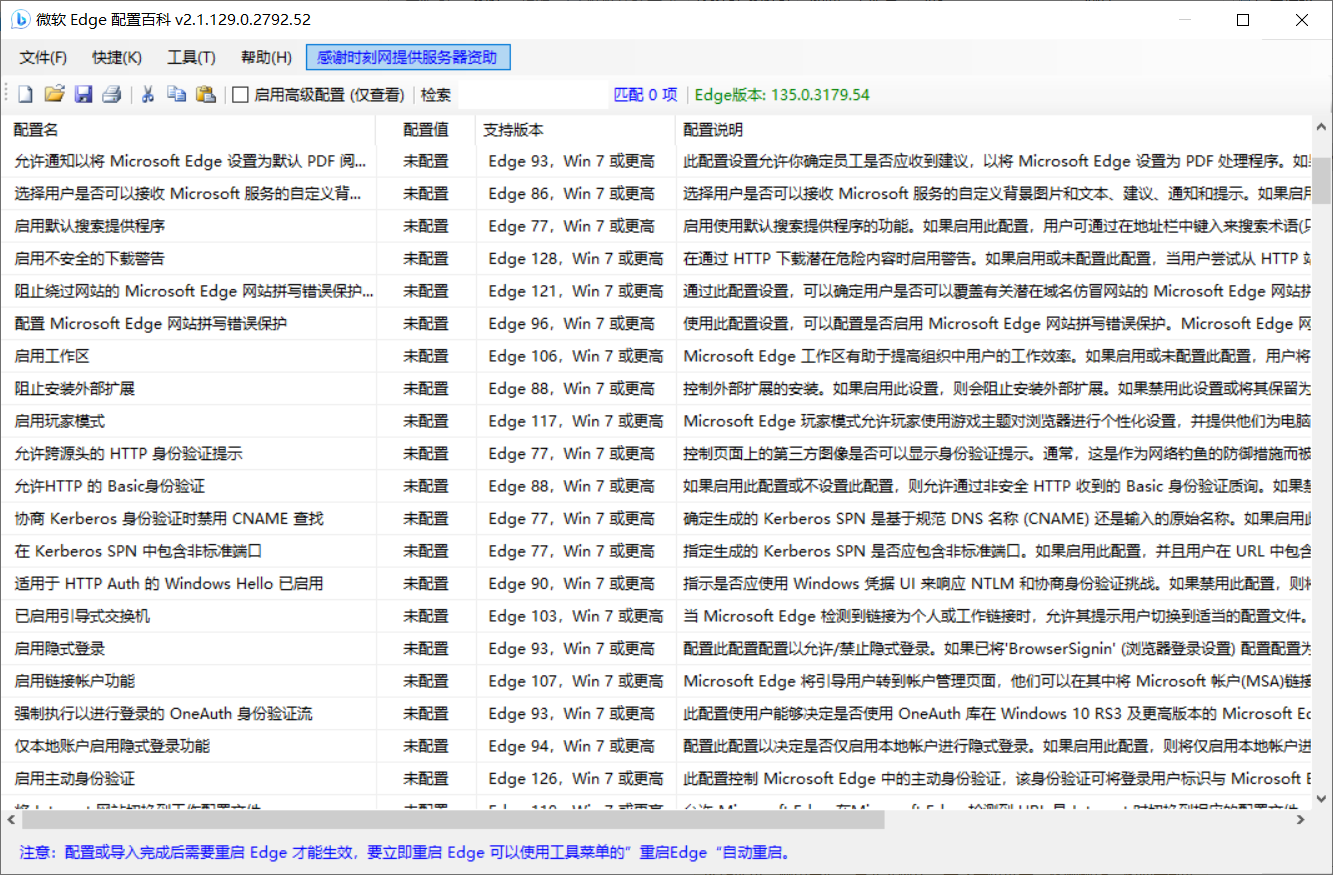Click the 匹配 0 项 match count label

(645, 95)
